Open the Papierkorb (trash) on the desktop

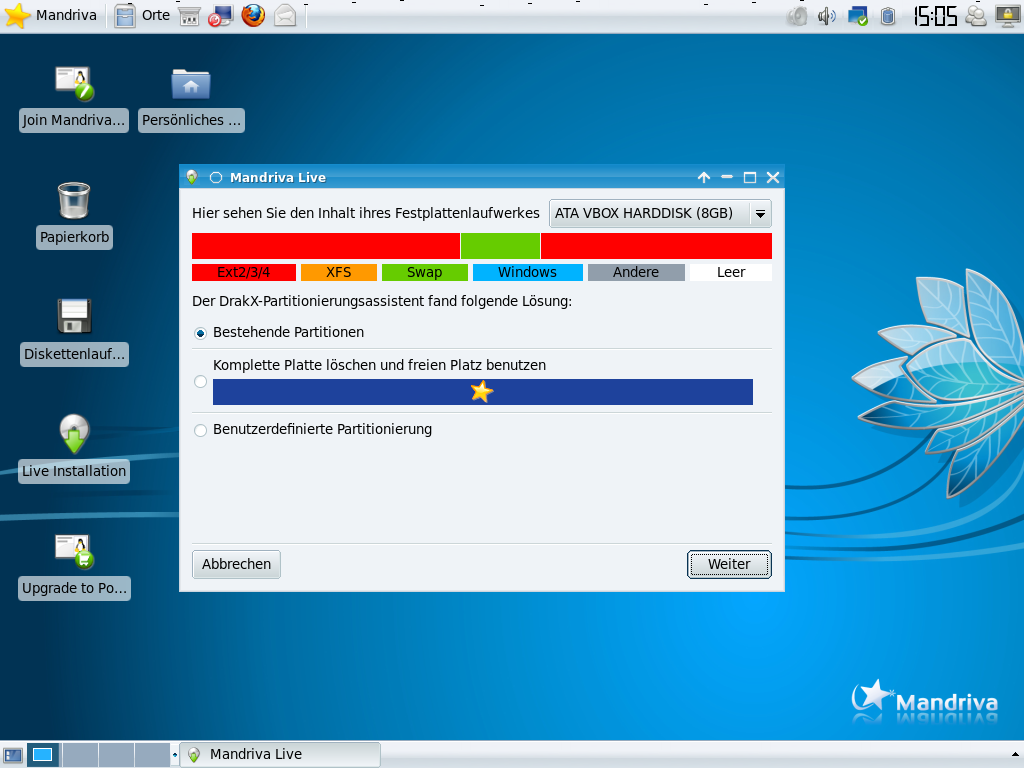tap(73, 205)
